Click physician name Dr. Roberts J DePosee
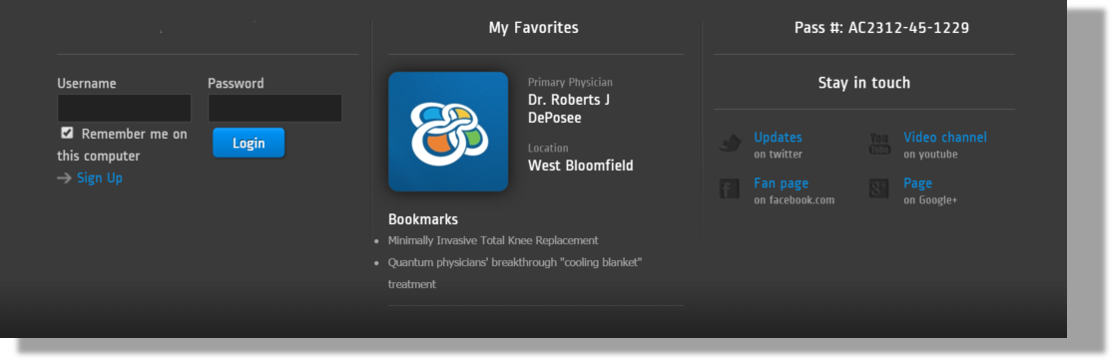Viewport: 1114px width, 362px height. point(568,109)
